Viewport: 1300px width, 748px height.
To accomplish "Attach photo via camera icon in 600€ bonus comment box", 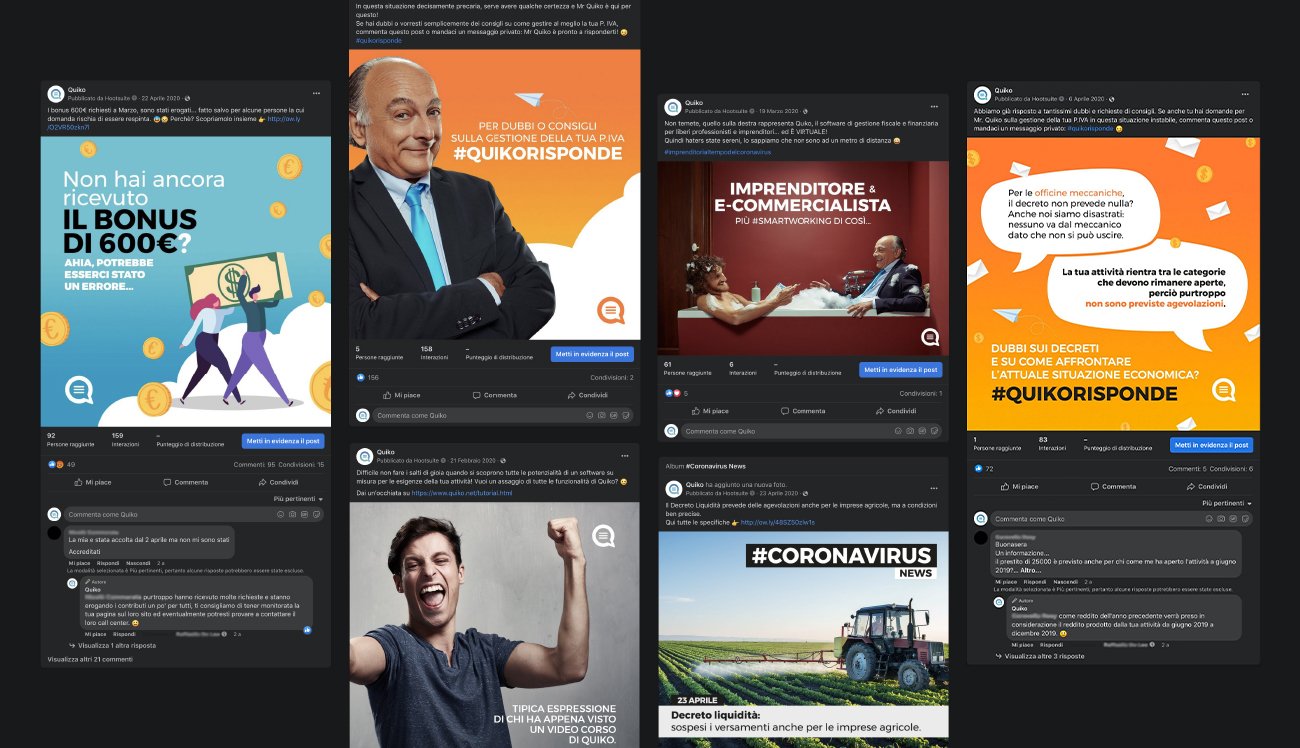I will coord(293,514).
